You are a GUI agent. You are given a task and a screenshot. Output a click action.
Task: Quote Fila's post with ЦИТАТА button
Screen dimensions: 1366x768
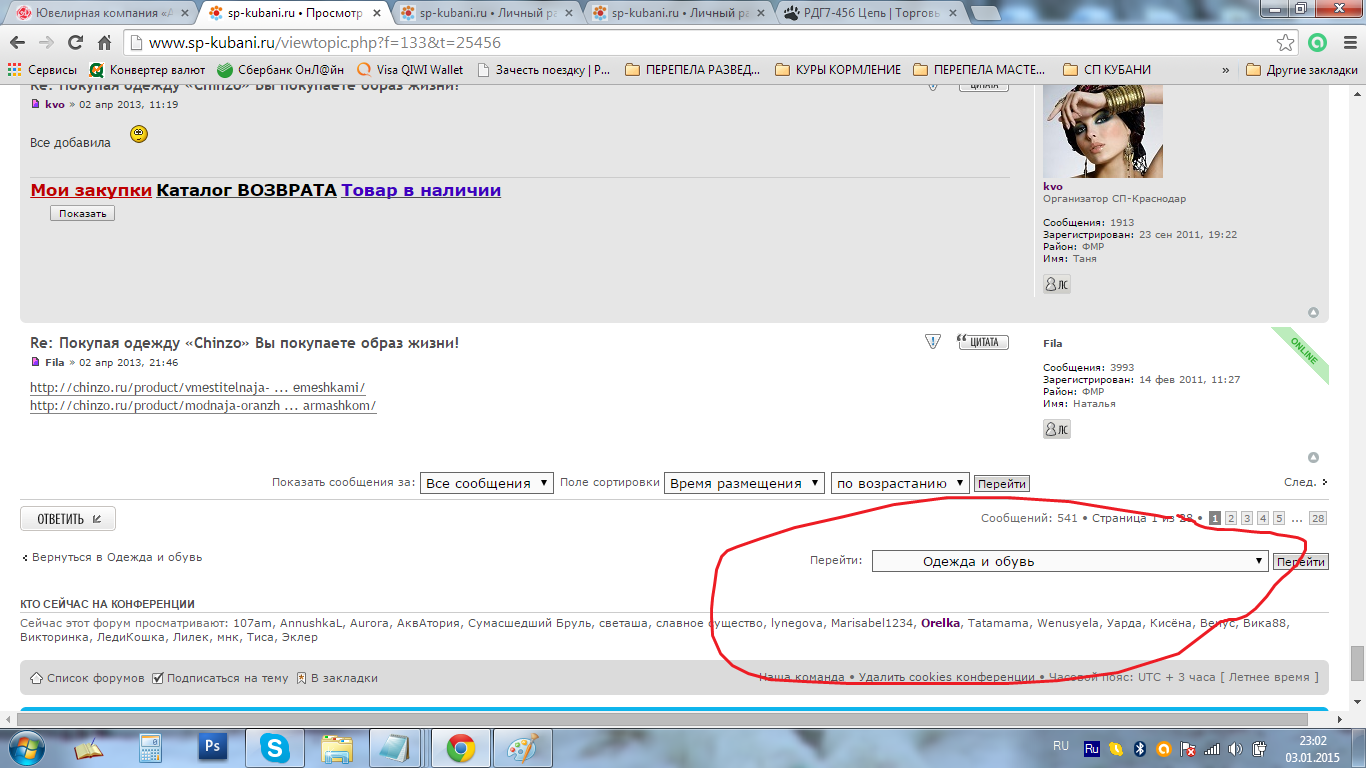983,342
